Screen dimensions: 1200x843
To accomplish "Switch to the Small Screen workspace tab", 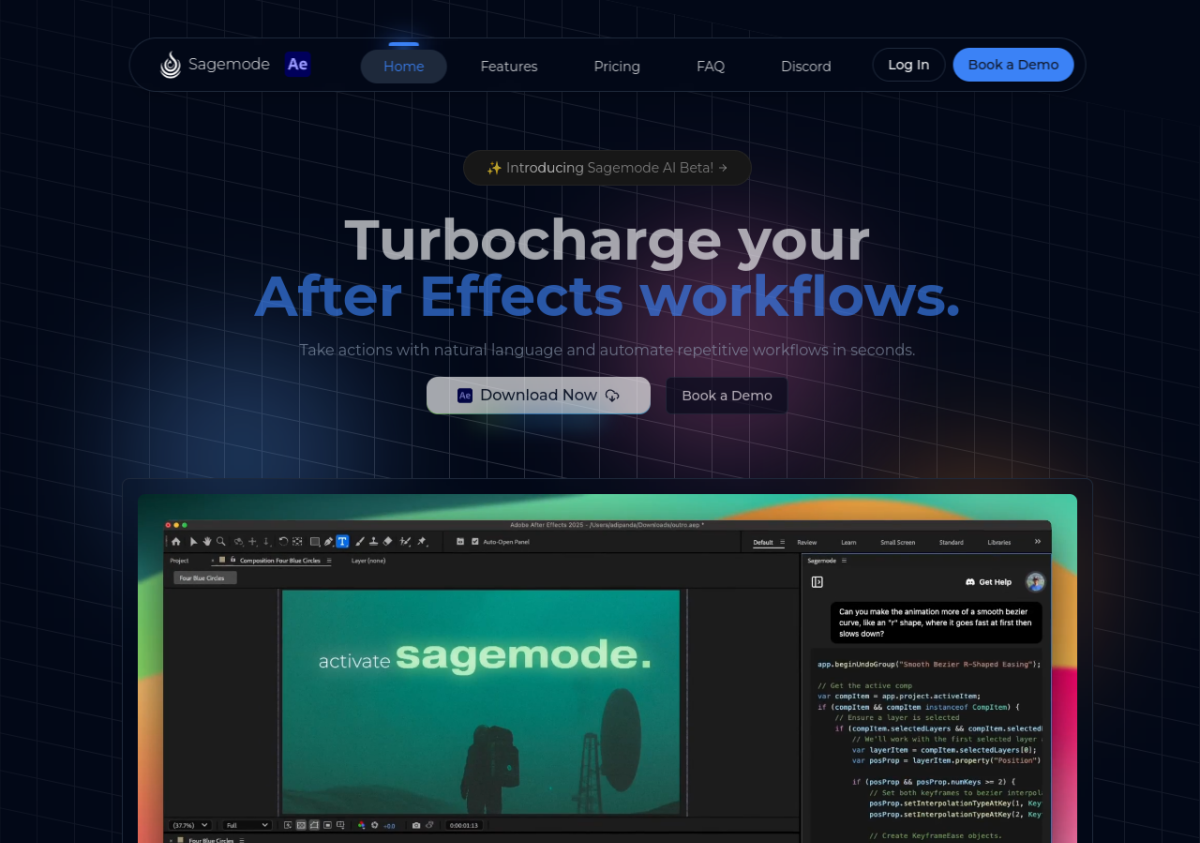I will (897, 542).
